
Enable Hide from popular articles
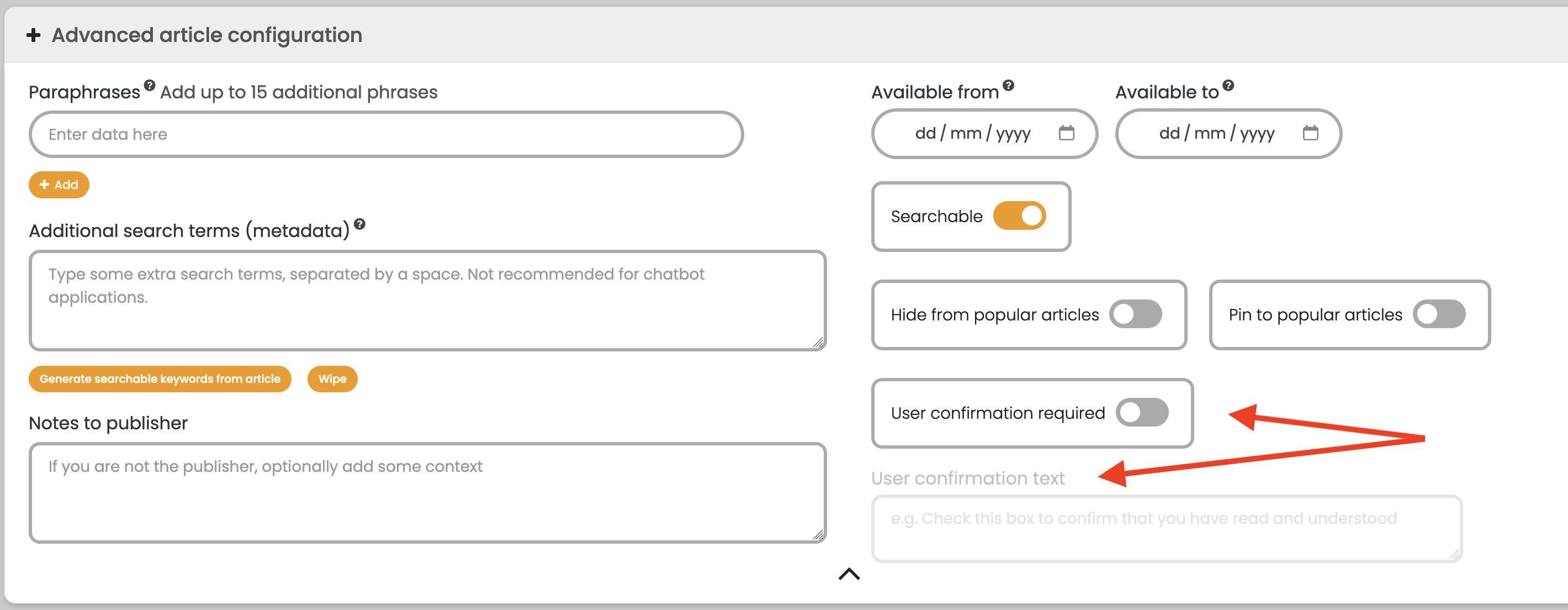click(1135, 314)
